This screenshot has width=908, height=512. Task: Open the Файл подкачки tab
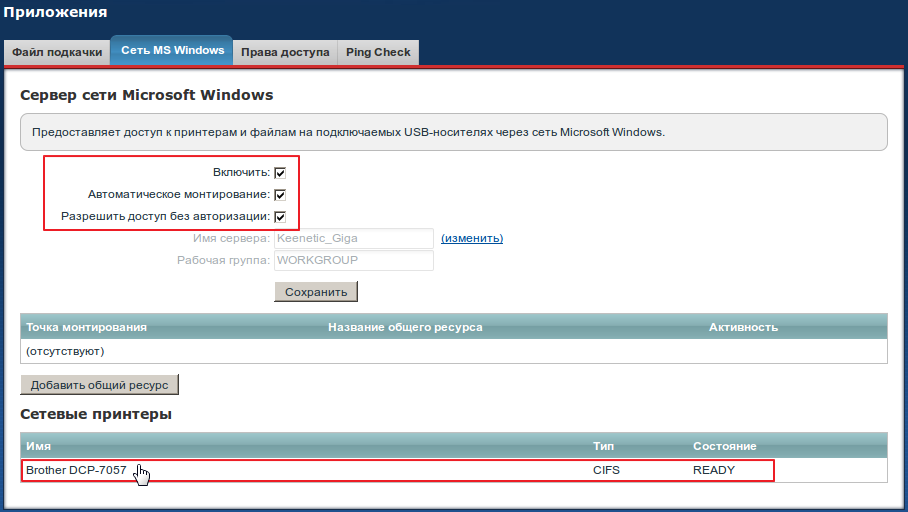point(57,52)
